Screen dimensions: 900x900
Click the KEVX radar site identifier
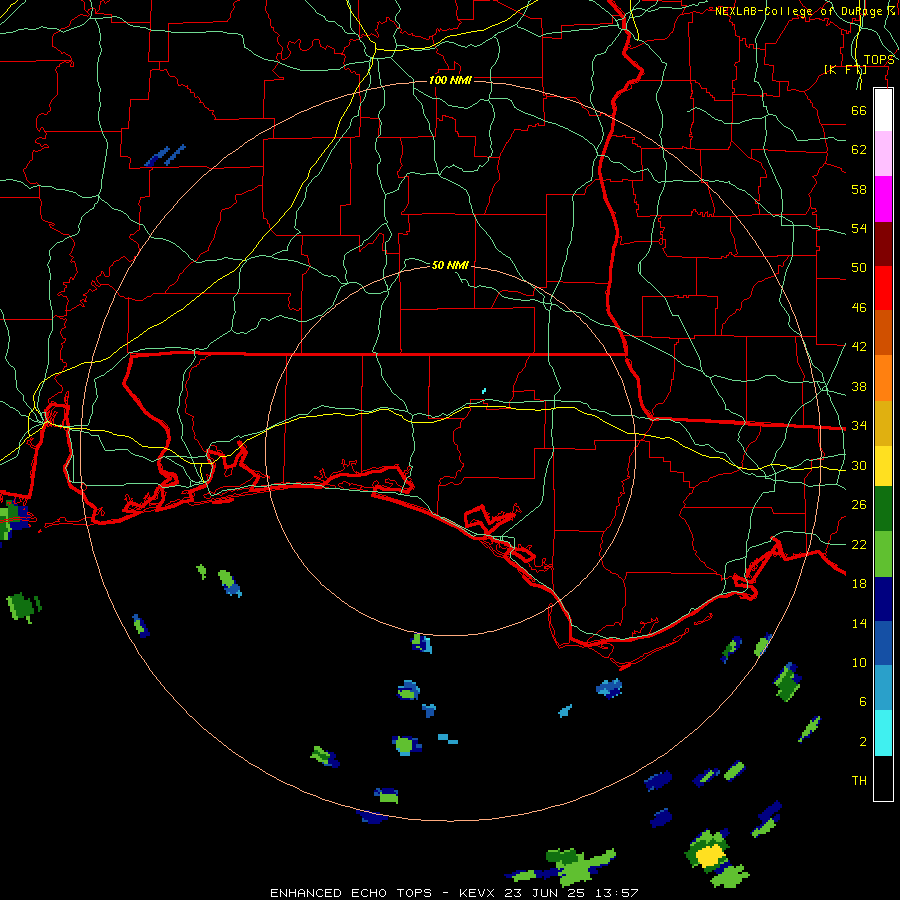[x=479, y=893]
